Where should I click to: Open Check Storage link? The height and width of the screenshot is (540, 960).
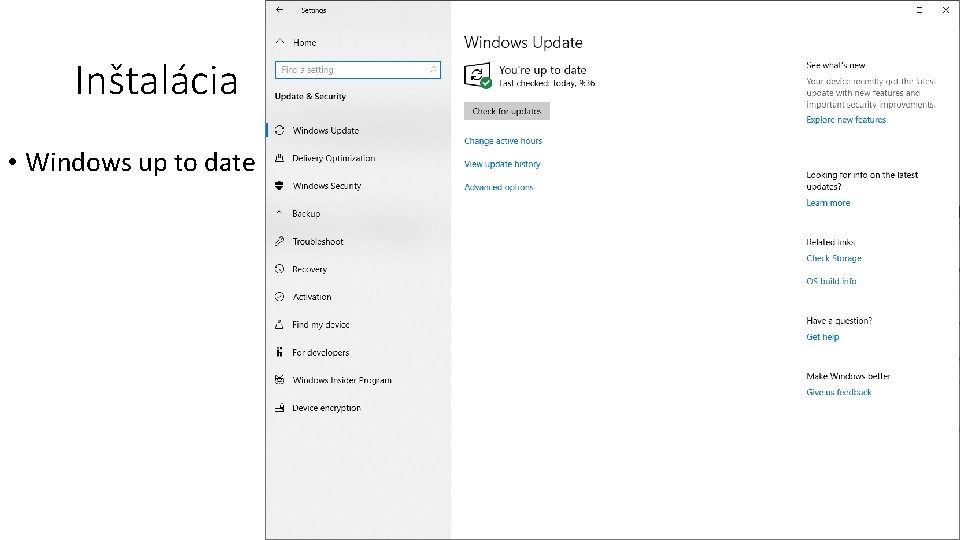(x=834, y=258)
